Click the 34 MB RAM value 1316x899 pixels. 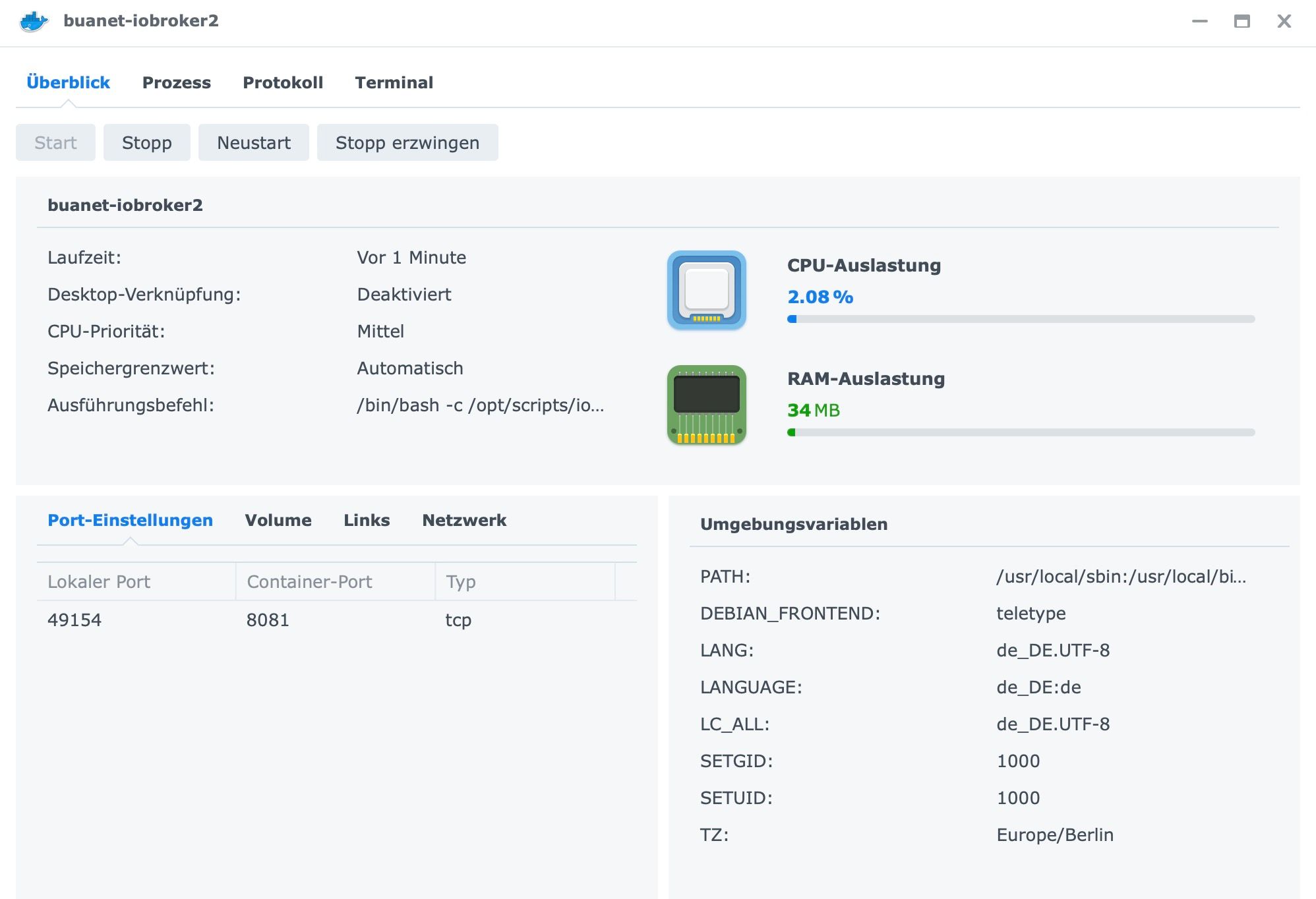pos(814,410)
